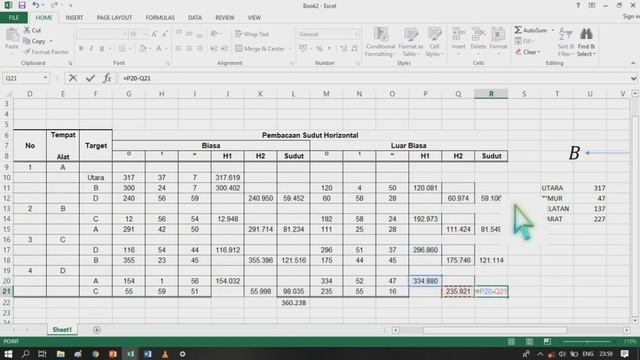This screenshot has width=640, height=360.
Task: Click Align Left icon in Alignment group
Action: click(179, 49)
